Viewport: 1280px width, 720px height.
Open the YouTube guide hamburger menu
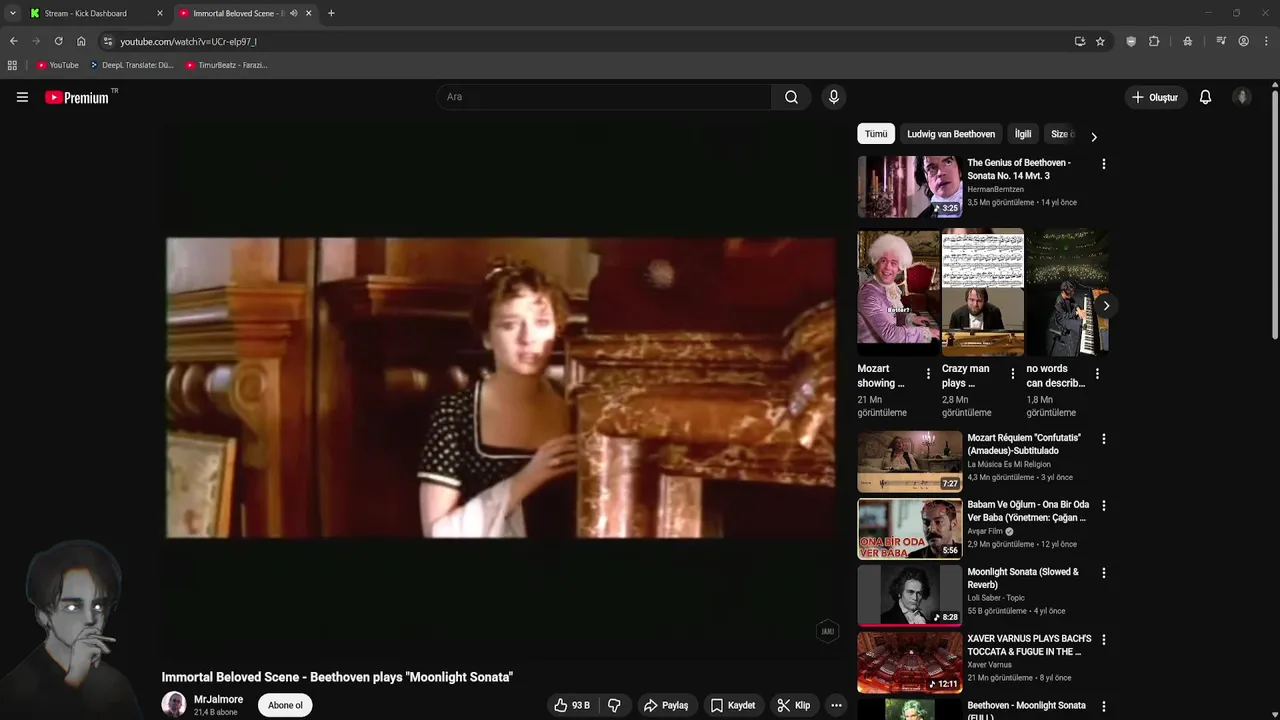pyautogui.click(x=22, y=97)
